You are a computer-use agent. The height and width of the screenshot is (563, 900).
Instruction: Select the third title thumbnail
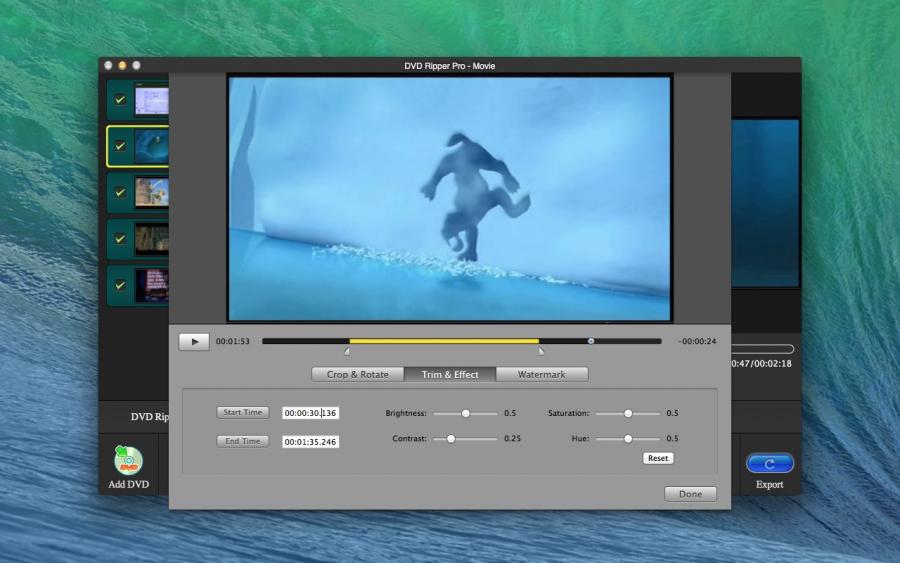pos(152,192)
